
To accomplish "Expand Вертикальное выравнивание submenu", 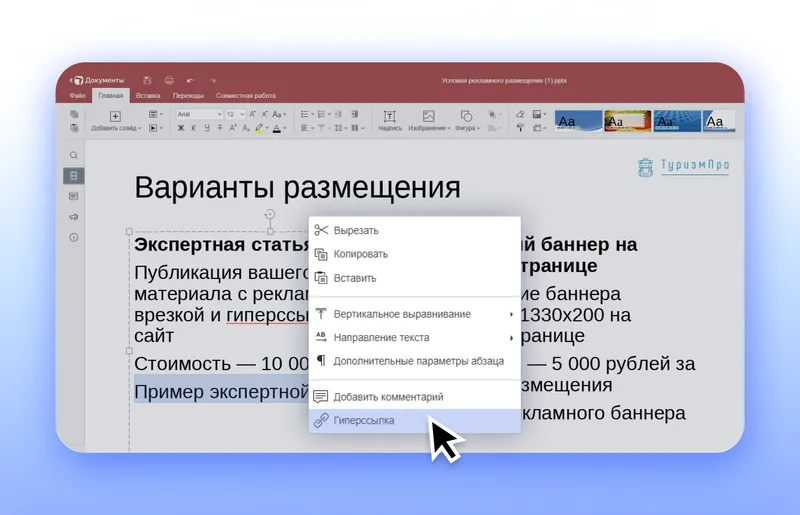I will pyautogui.click(x=414, y=314).
